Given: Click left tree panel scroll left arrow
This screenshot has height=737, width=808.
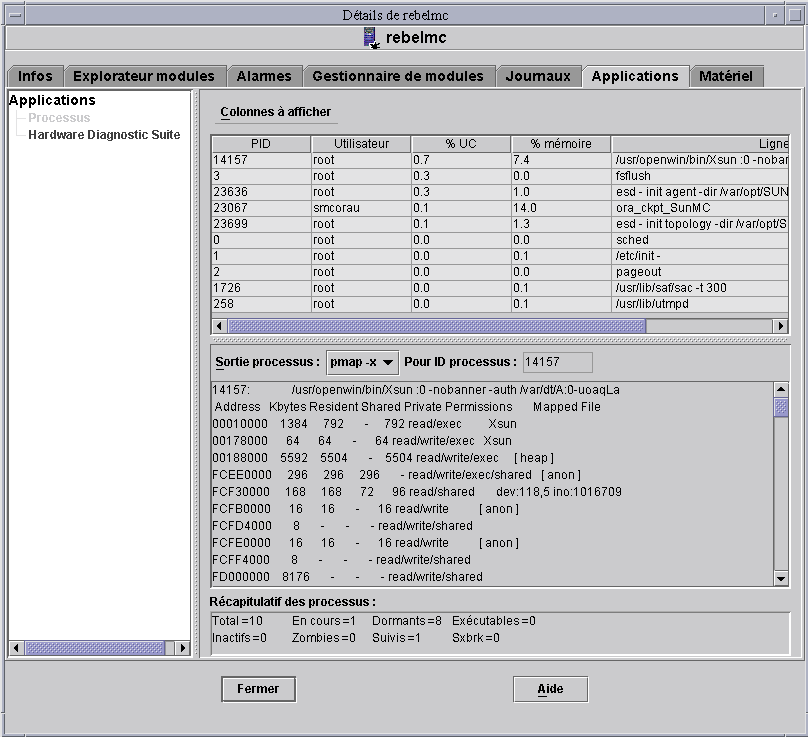Looking at the screenshot, I should (x=16, y=648).
